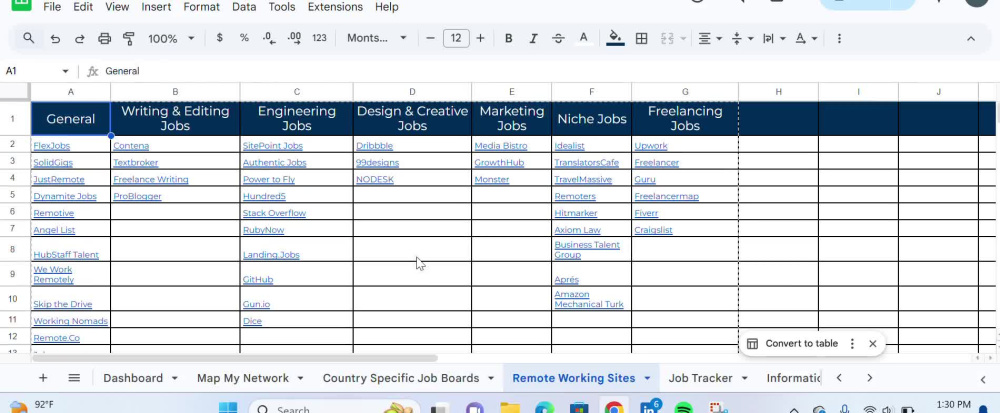Add a new sheet with plus icon
The width and height of the screenshot is (1000, 413).
pyautogui.click(x=43, y=378)
